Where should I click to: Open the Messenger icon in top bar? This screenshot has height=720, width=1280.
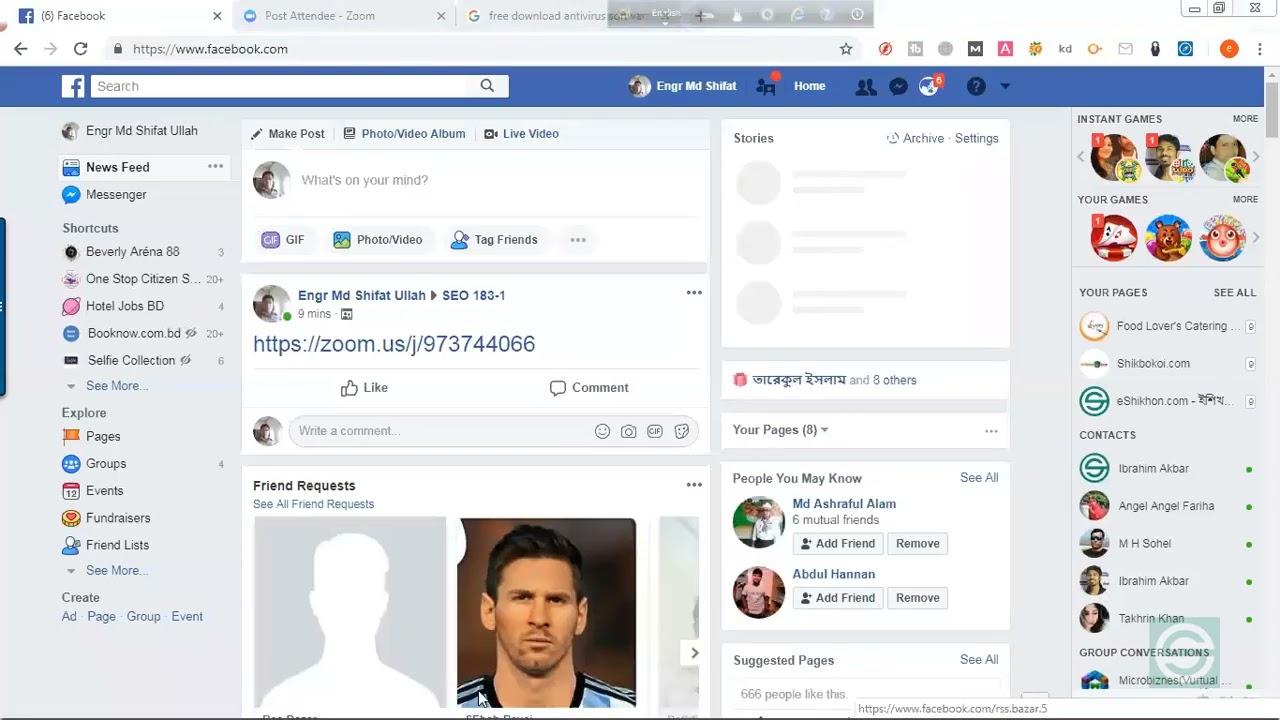point(898,87)
